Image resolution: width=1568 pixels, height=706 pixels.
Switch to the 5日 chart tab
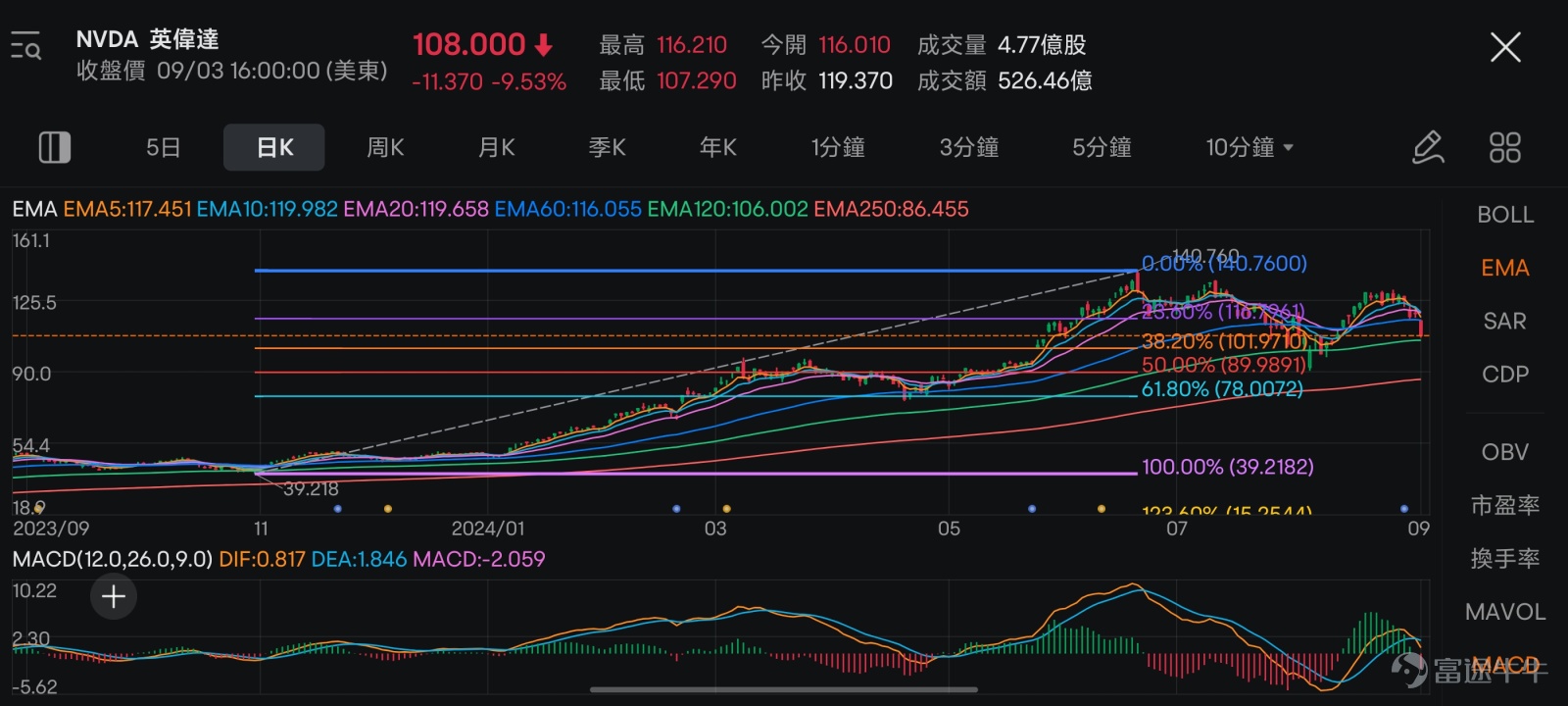point(164,147)
